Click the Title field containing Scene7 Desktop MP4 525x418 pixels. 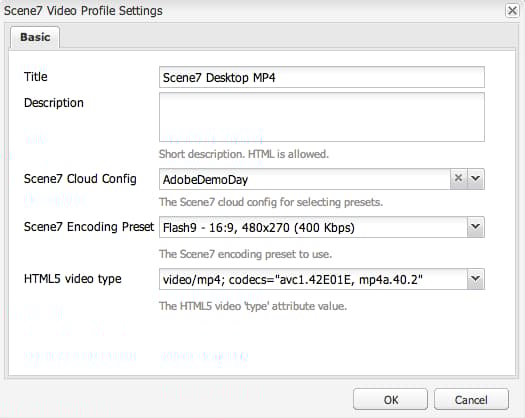coord(322,77)
